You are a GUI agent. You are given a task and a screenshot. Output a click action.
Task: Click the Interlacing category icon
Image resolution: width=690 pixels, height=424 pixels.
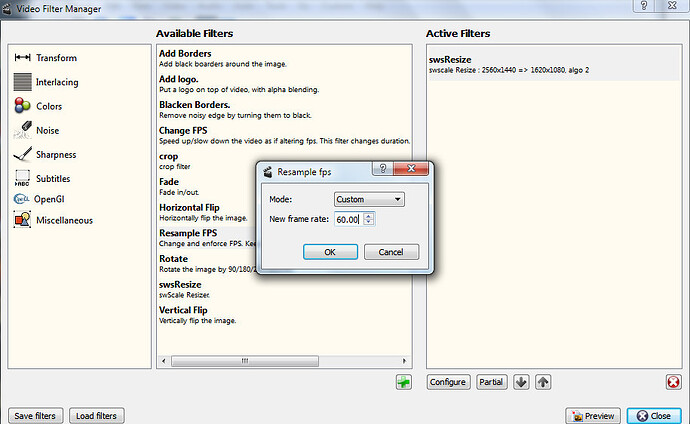click(x=22, y=82)
